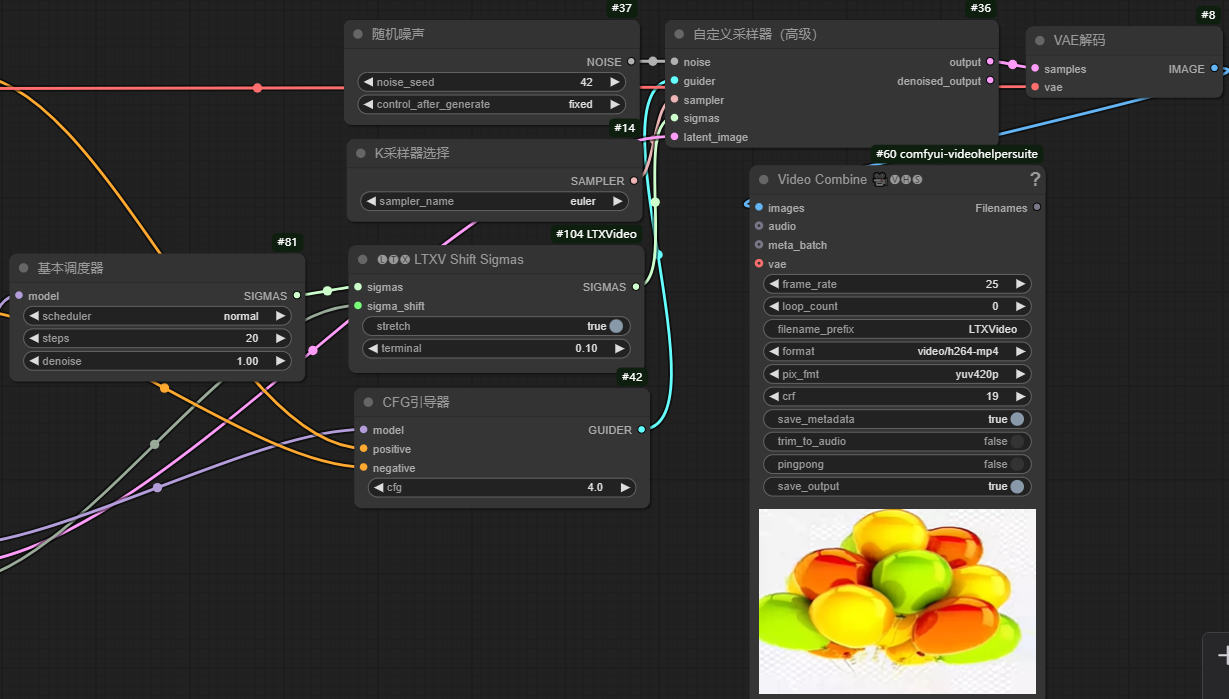Screen dimensions: 1229x699
Task: Click the images input port on Video Combine
Action: click(759, 208)
